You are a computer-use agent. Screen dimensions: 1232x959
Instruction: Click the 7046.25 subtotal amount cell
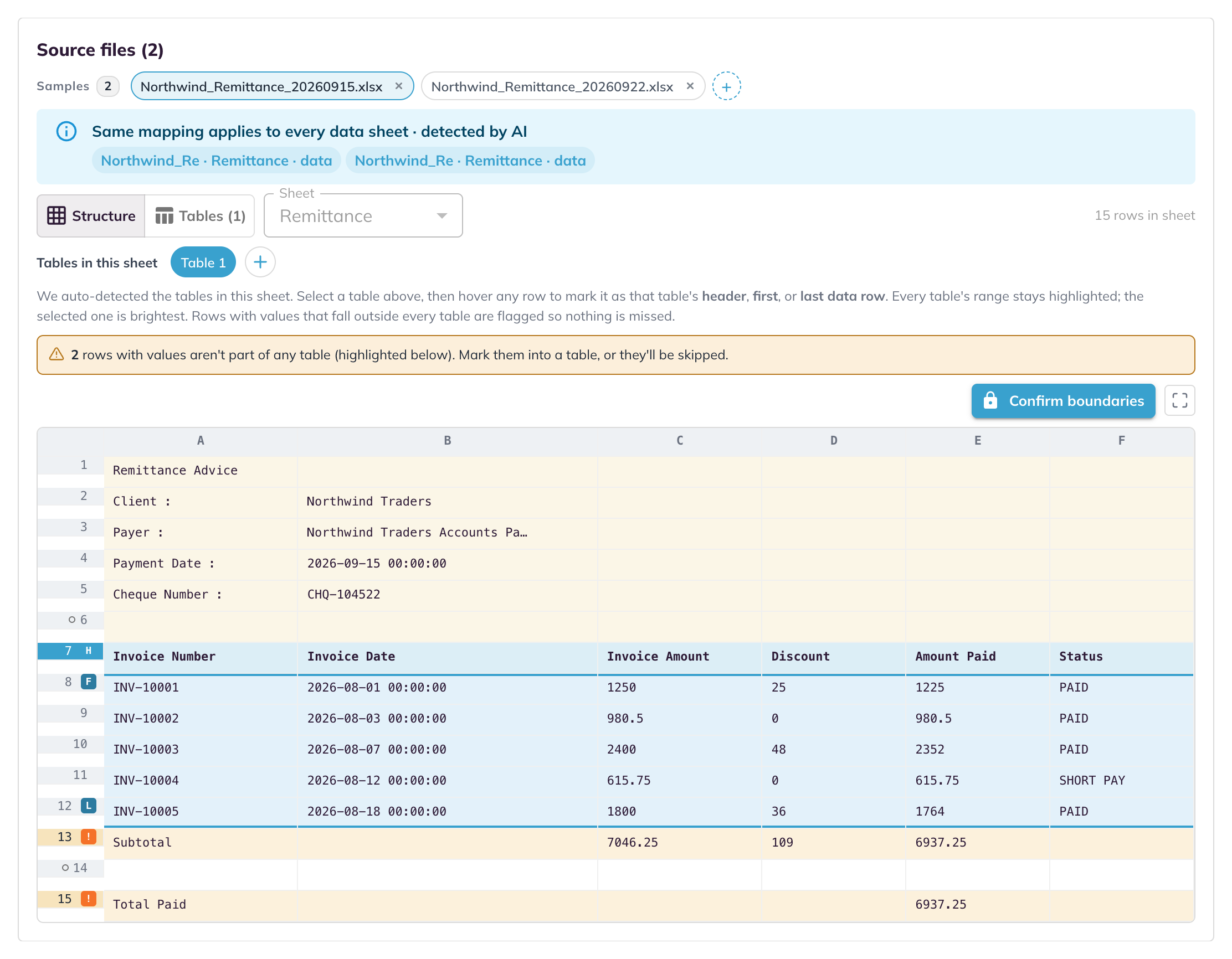coord(680,843)
